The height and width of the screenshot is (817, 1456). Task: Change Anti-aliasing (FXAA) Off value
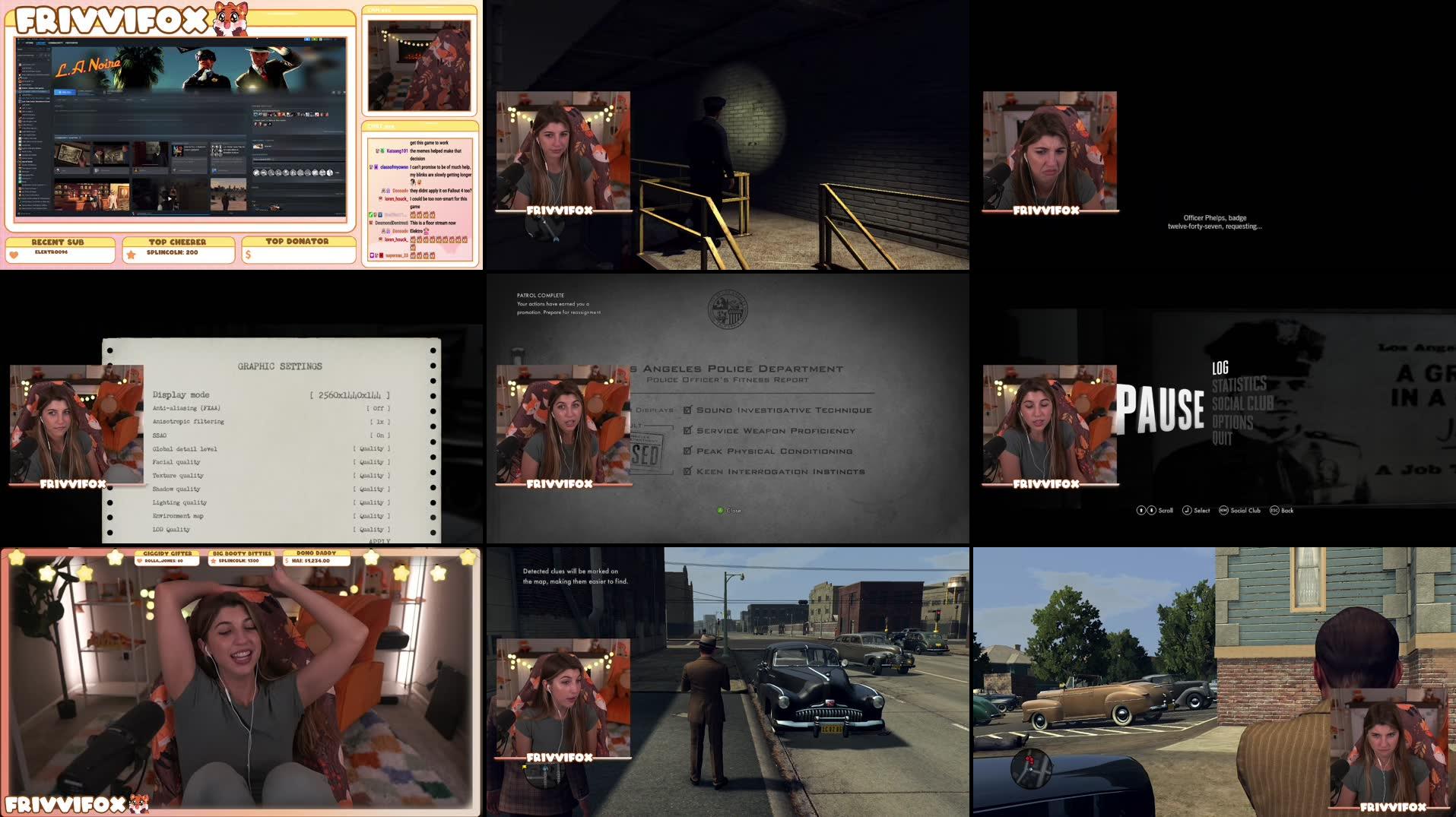pos(378,409)
